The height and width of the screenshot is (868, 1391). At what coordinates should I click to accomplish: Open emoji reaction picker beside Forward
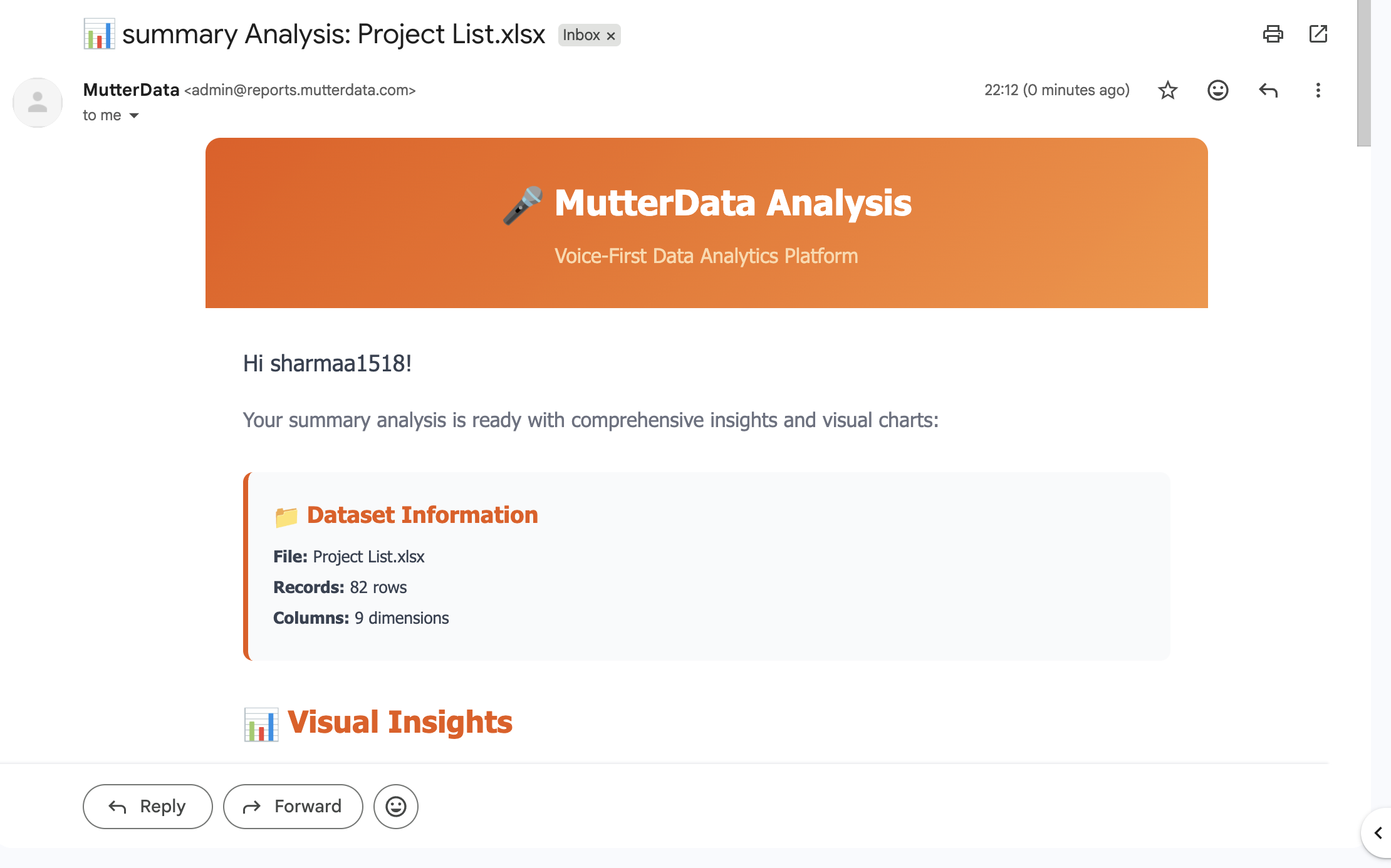(x=395, y=807)
